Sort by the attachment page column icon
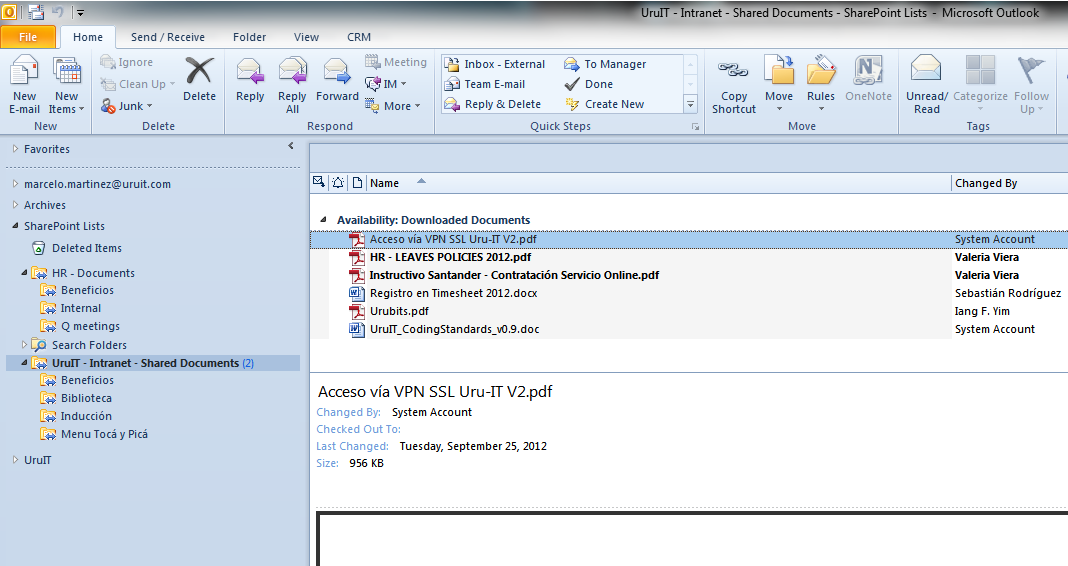This screenshot has width=1068, height=566. coord(357,183)
